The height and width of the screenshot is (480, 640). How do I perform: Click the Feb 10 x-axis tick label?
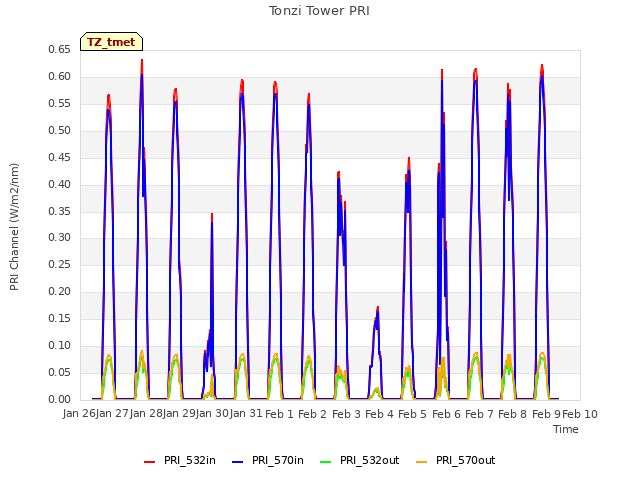(580, 414)
